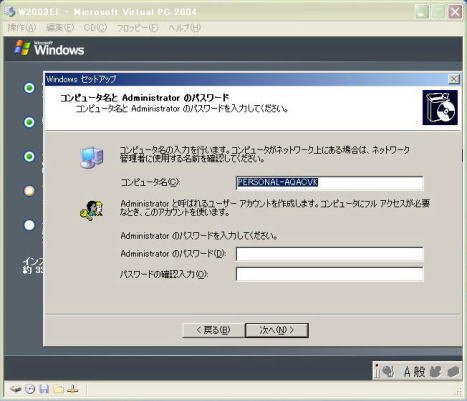Click the Administrator のパスワード(D) field
This screenshot has width=467, height=401.
point(330,254)
